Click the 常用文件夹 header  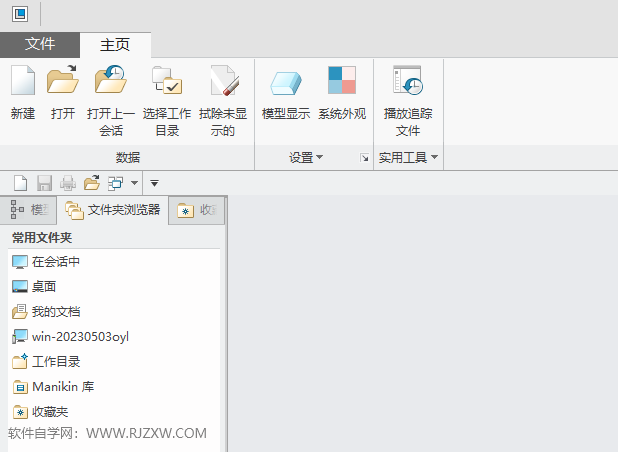(x=42, y=238)
